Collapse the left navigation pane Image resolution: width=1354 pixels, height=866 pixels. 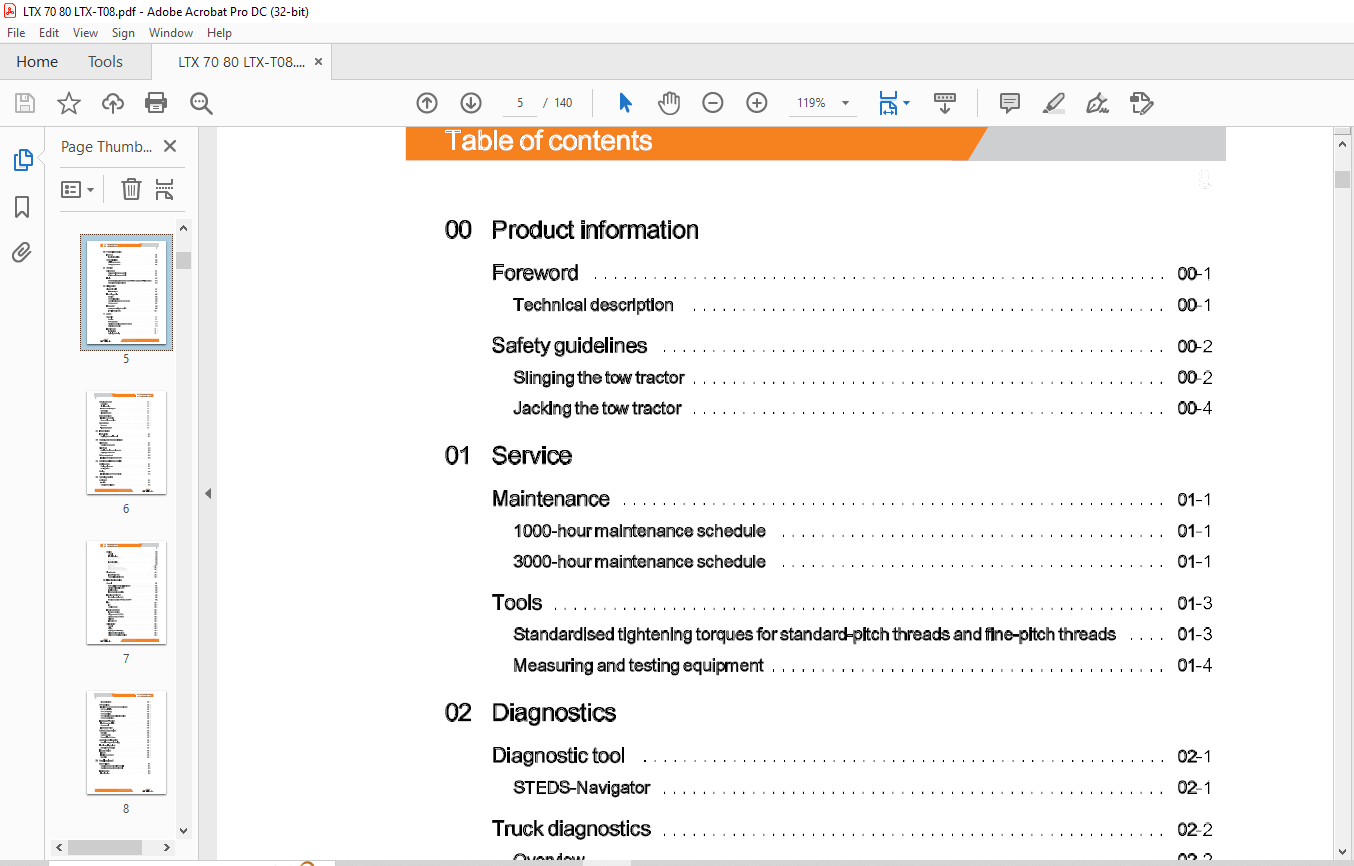[x=208, y=493]
